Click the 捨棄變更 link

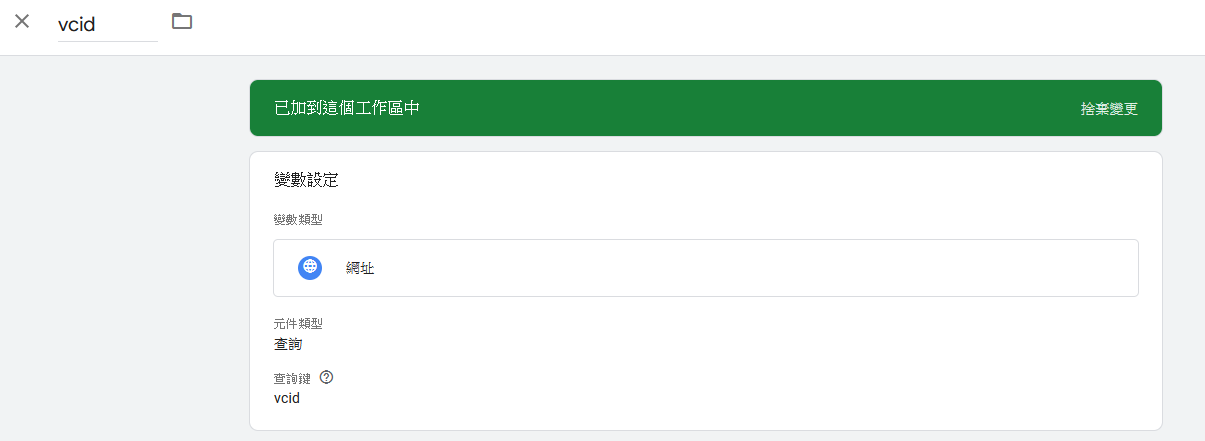(1109, 109)
